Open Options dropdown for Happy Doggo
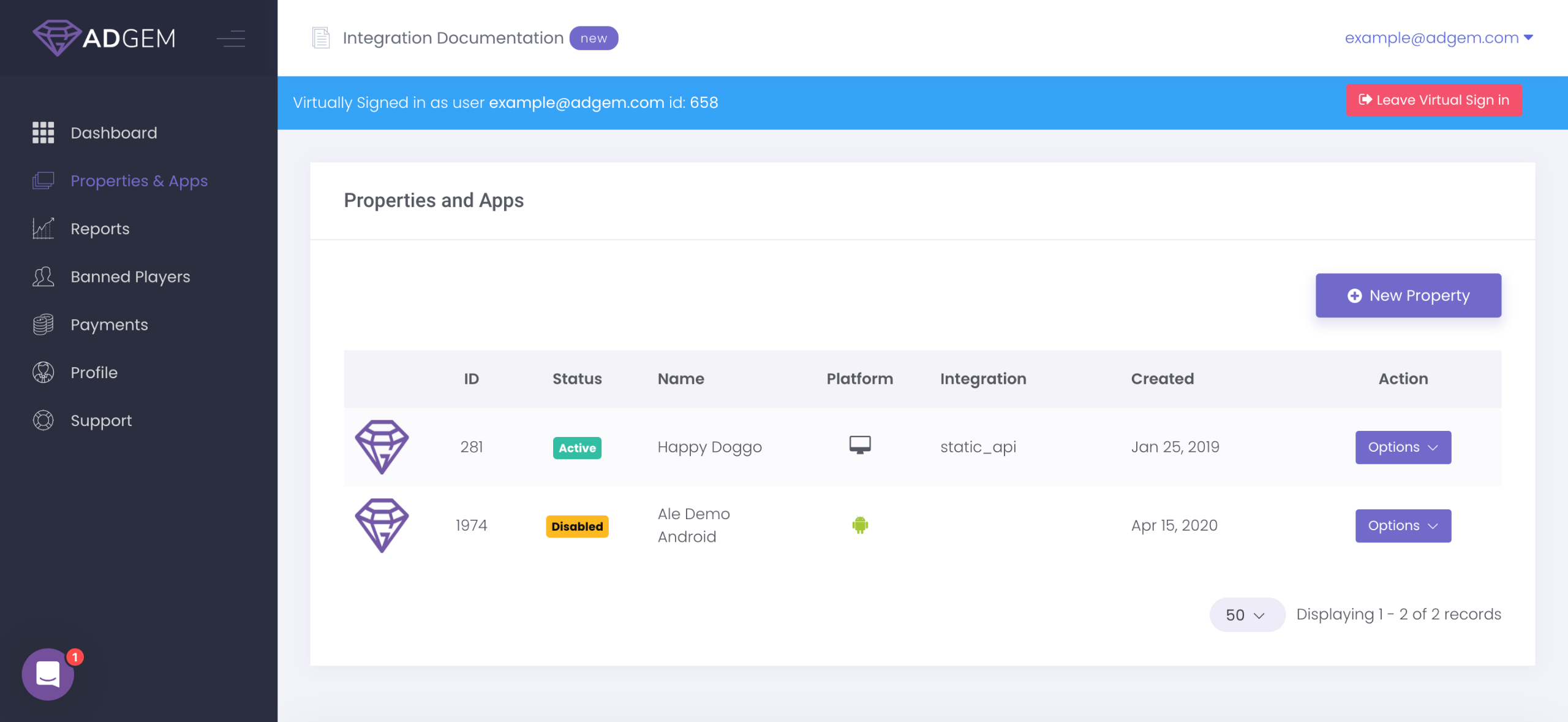 (x=1403, y=447)
